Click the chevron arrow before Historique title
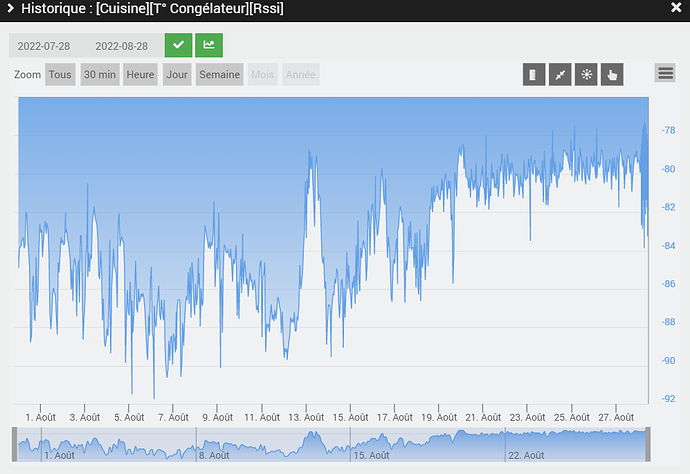The width and height of the screenshot is (690, 474). coord(11,8)
